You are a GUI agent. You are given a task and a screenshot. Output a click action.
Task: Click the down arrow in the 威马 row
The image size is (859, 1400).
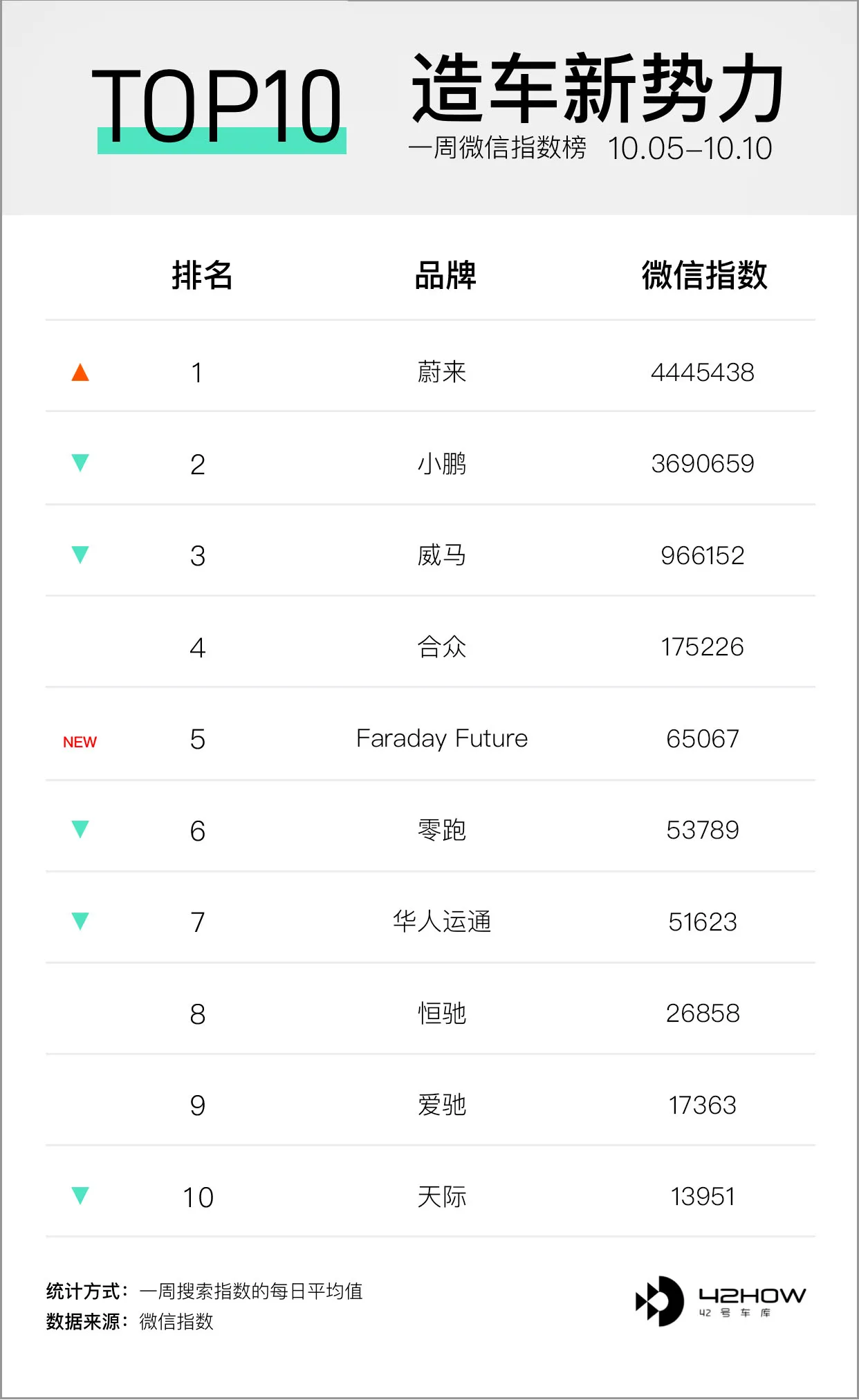(x=80, y=554)
